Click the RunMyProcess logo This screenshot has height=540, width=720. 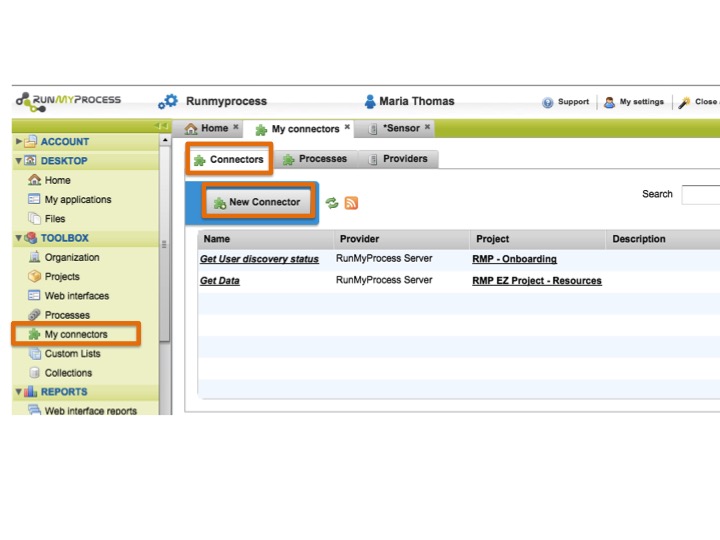click(68, 101)
